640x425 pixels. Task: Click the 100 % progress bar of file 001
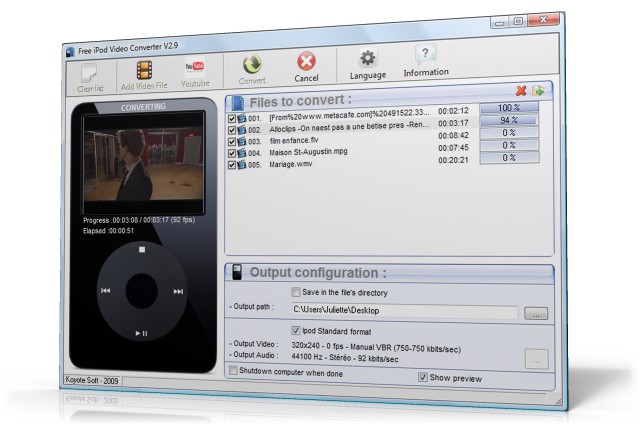click(509, 108)
